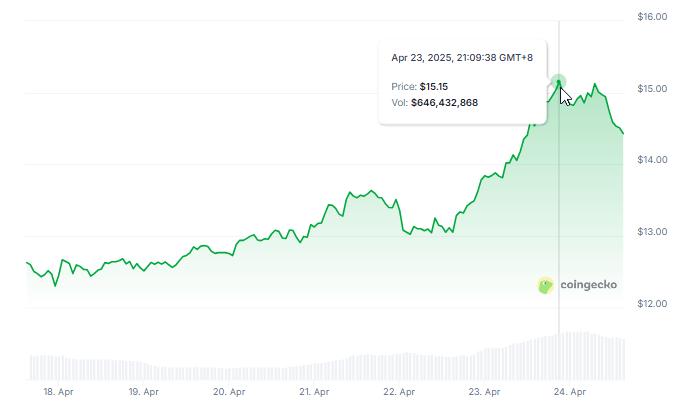
Task: Click the coingecko watermark text
Action: pyautogui.click(x=587, y=285)
